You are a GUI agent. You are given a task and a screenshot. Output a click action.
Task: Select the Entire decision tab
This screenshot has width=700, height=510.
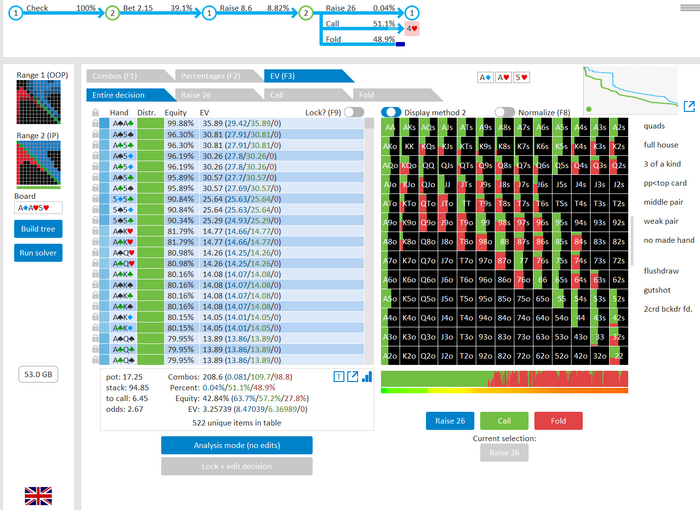tap(127, 95)
